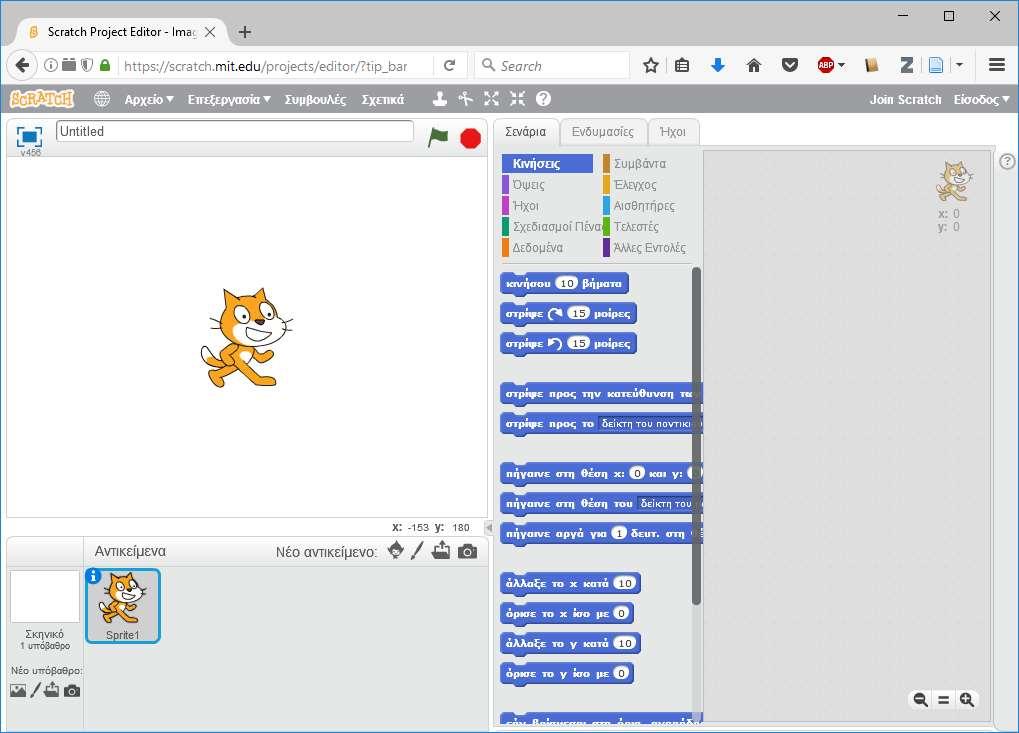Upload sprite from file icon
Viewport: 1019px width, 733px height.
tap(441, 550)
